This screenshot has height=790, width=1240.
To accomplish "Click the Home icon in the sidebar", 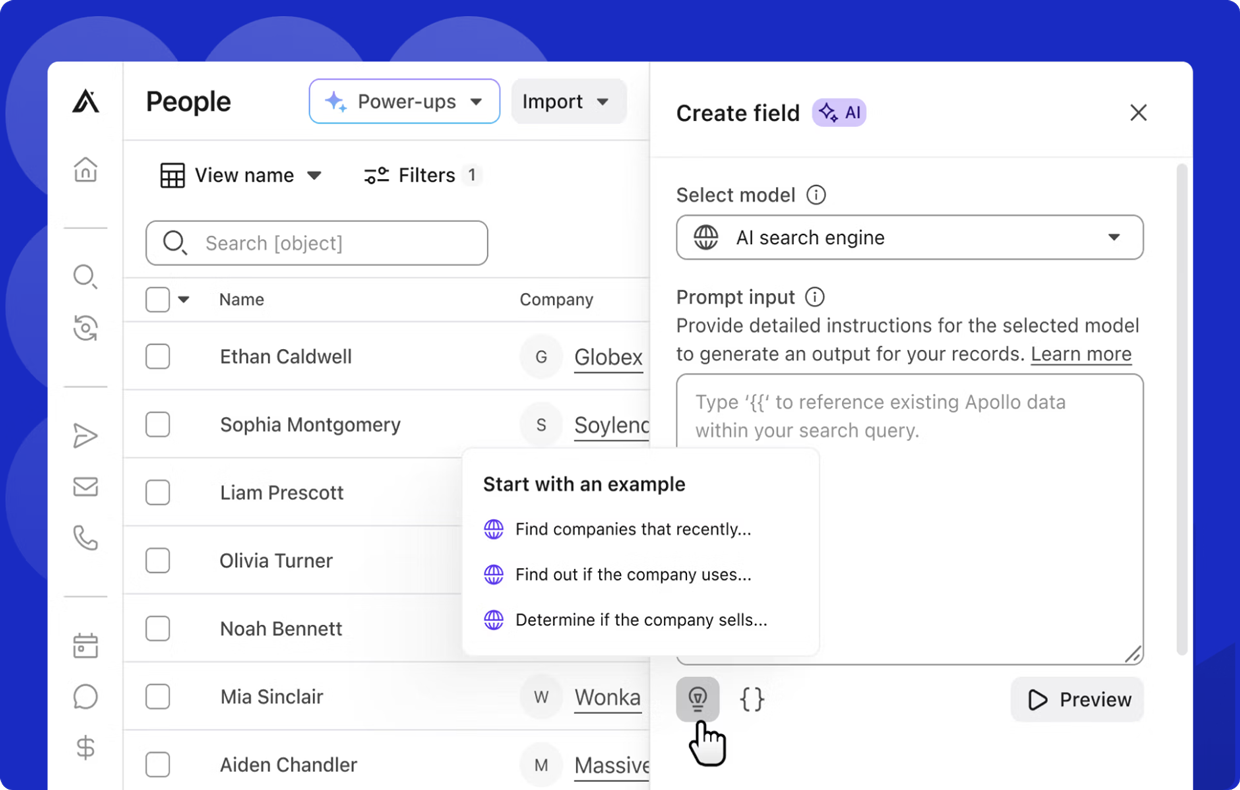I will point(86,170).
